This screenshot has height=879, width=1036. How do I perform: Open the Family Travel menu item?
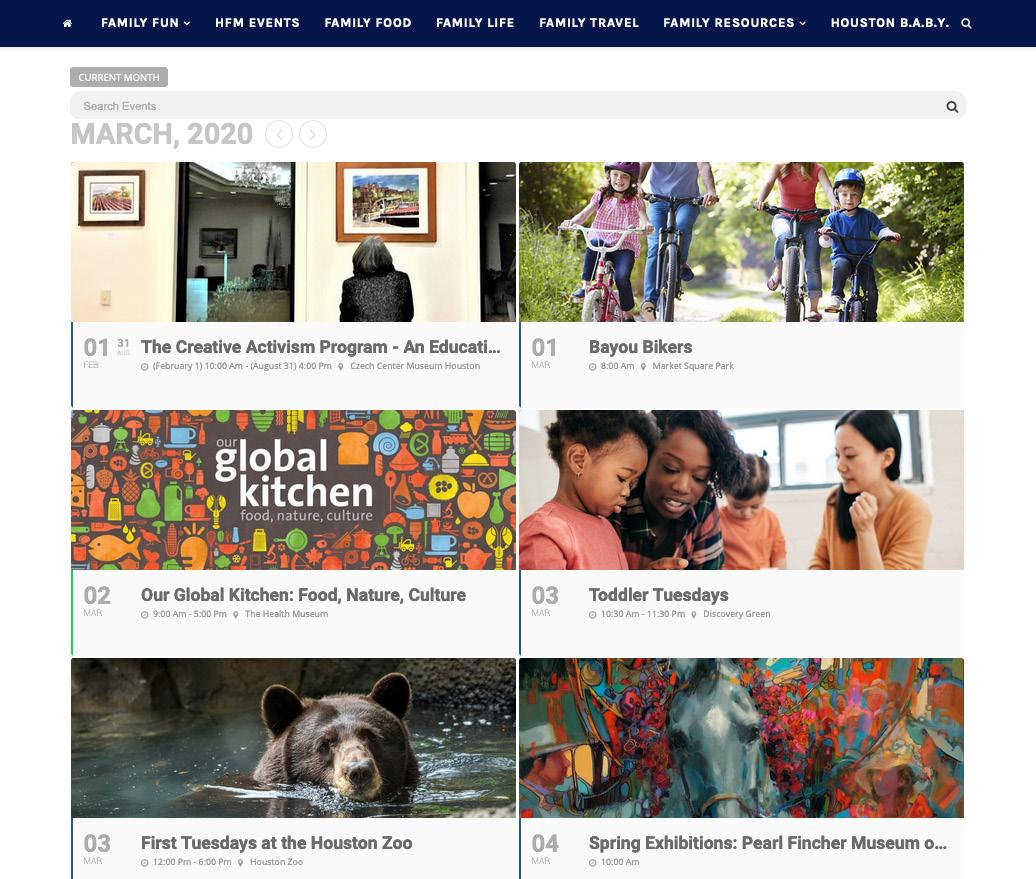pos(589,23)
